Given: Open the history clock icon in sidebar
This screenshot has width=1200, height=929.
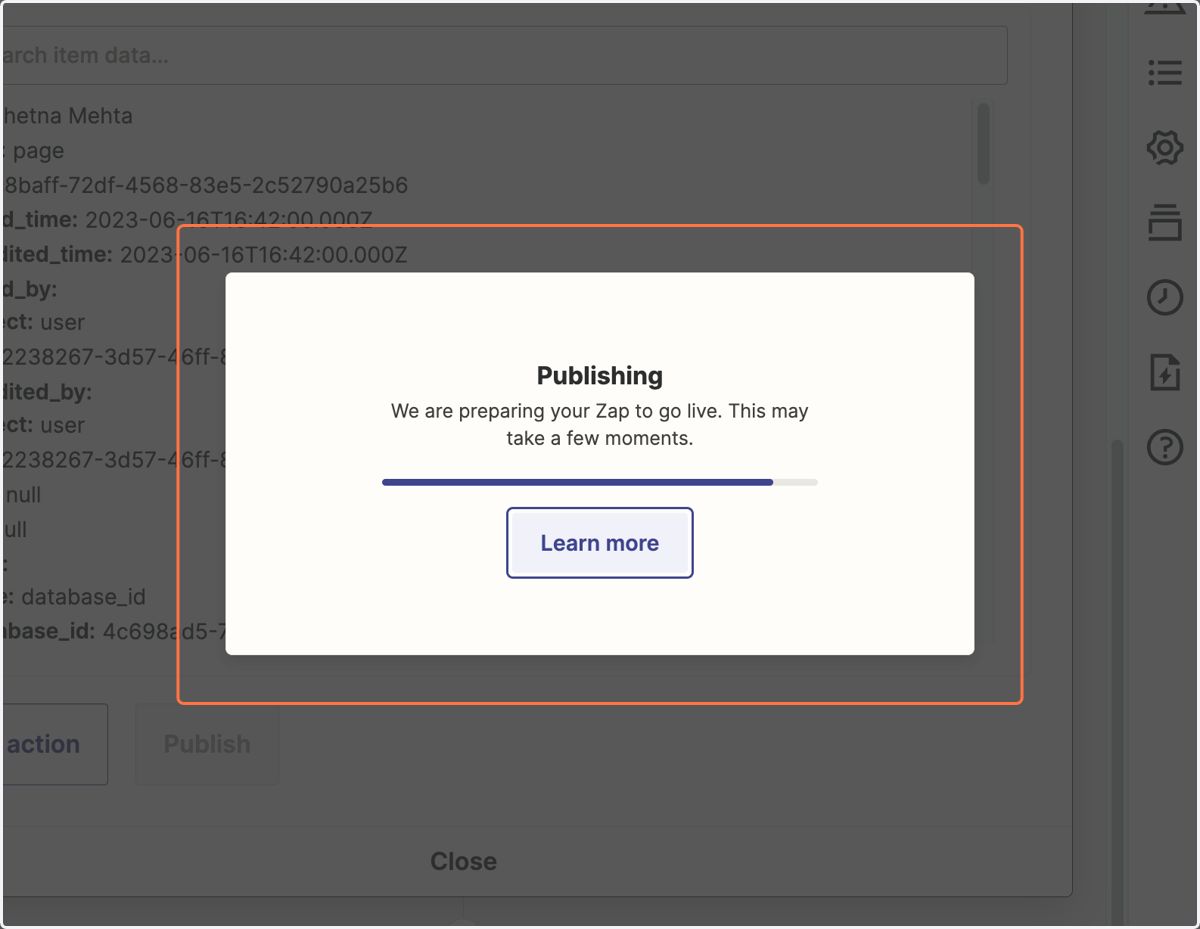Looking at the screenshot, I should 1164,297.
